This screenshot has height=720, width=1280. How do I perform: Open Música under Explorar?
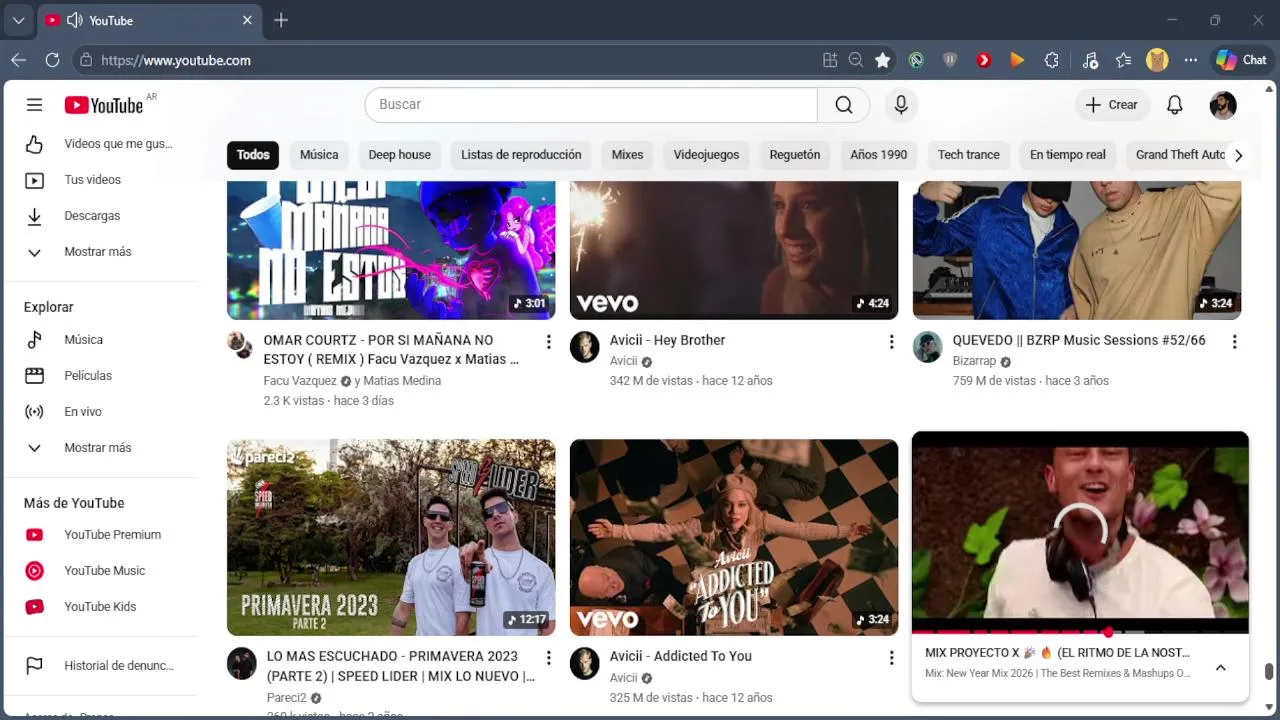(x=100, y=340)
